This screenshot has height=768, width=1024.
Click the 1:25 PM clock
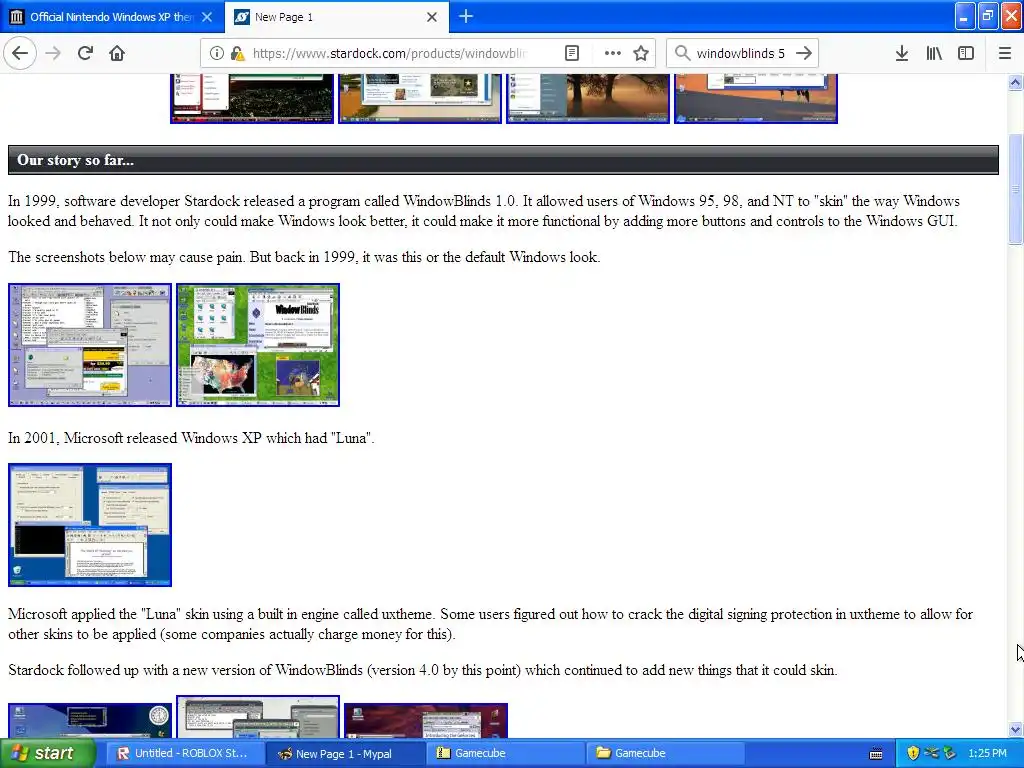click(987, 753)
